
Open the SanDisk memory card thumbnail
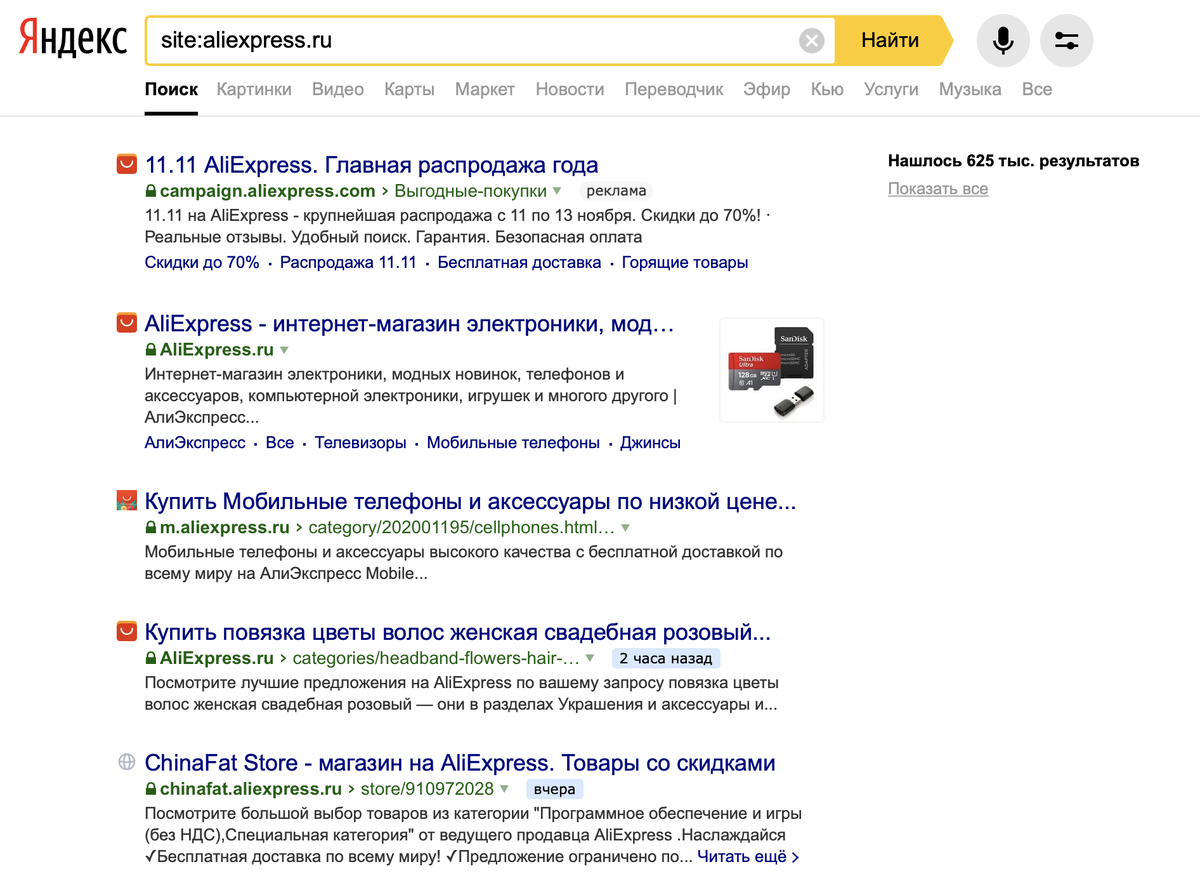click(x=771, y=370)
